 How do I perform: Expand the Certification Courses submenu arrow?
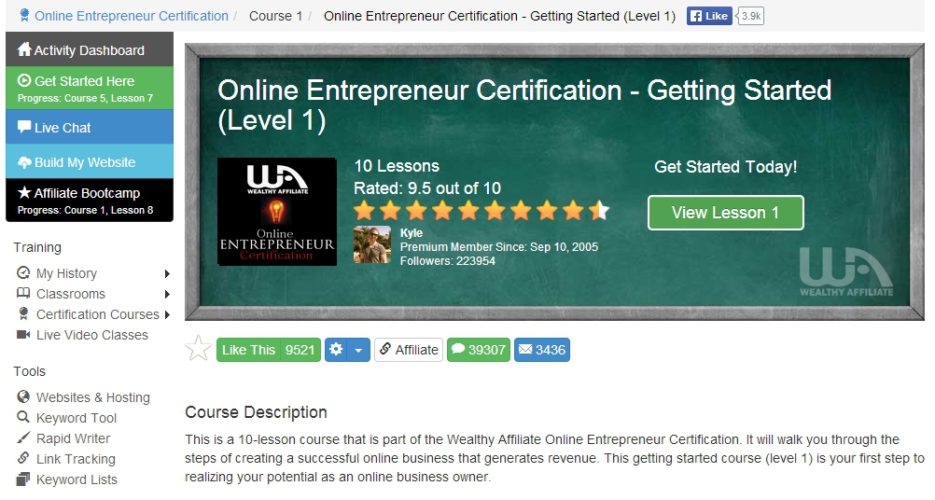tap(167, 315)
